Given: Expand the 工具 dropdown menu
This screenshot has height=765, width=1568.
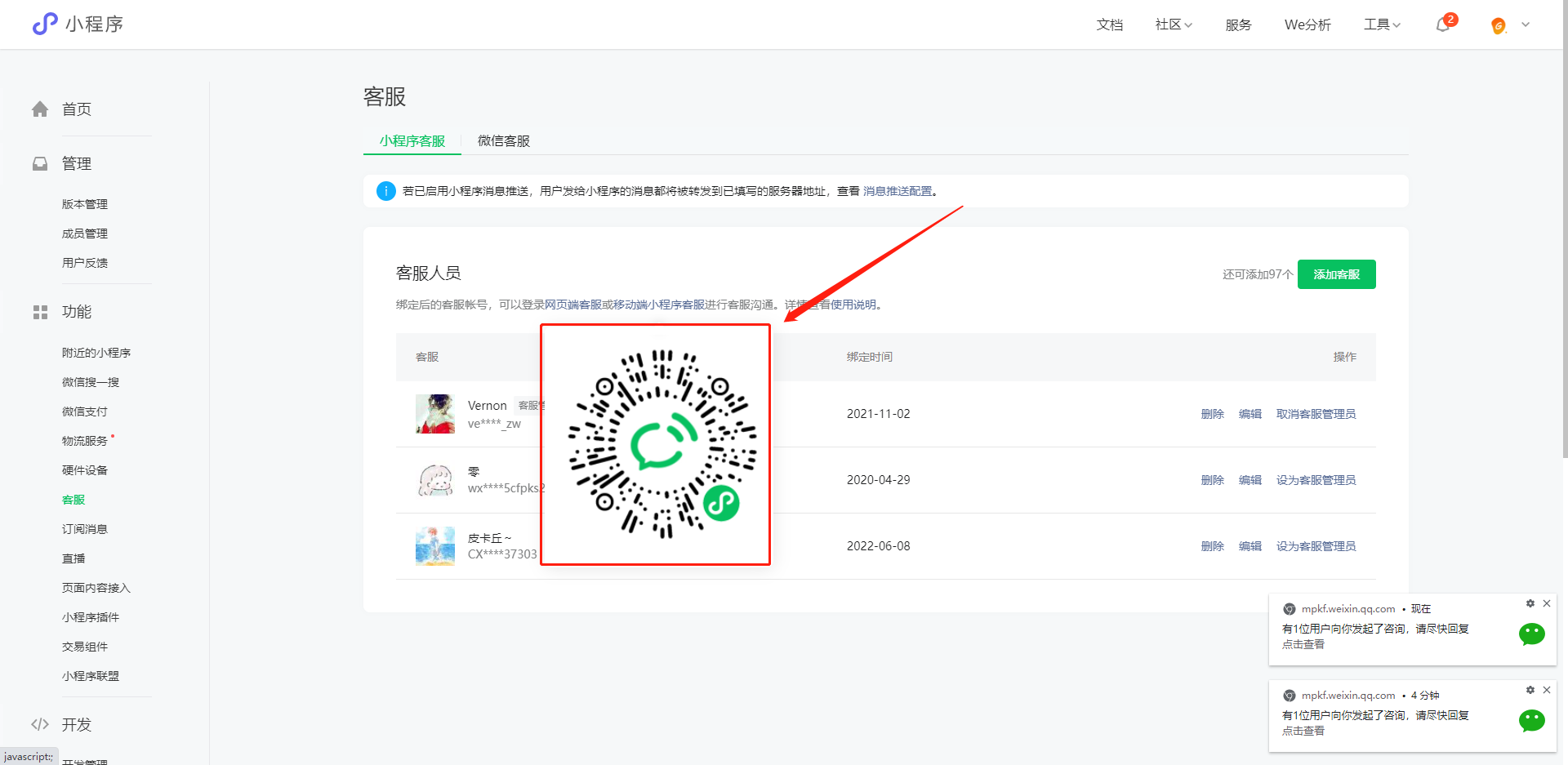Looking at the screenshot, I should point(1382,24).
